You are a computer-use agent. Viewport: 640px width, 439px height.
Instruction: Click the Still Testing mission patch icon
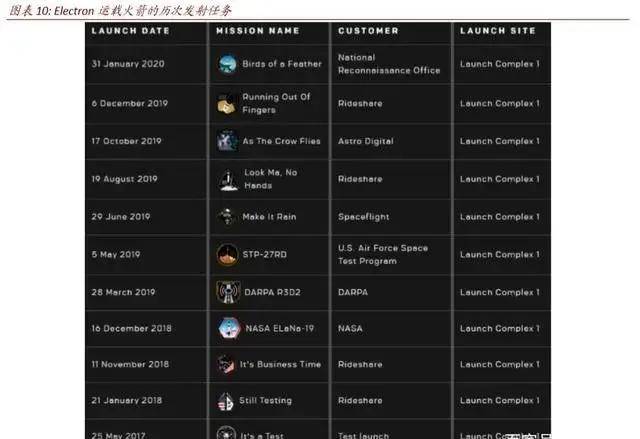tap(225, 401)
